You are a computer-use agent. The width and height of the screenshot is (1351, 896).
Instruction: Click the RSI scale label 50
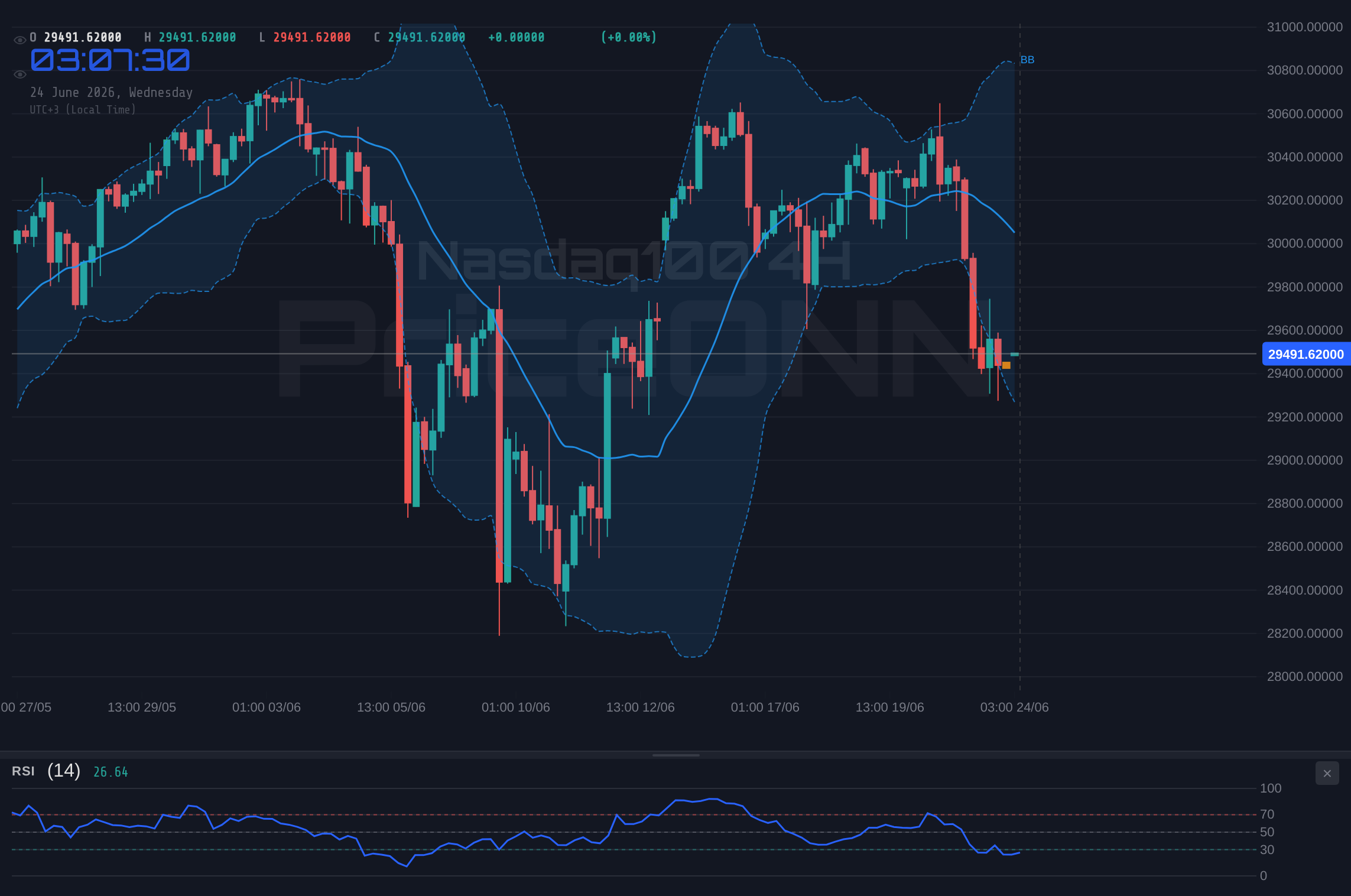point(1267,832)
